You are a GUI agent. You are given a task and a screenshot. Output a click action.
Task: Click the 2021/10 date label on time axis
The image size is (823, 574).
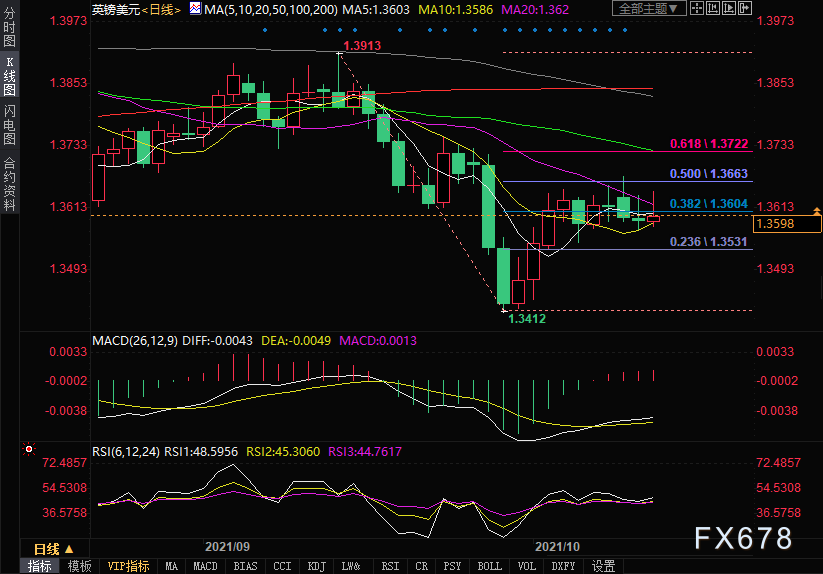point(557,547)
